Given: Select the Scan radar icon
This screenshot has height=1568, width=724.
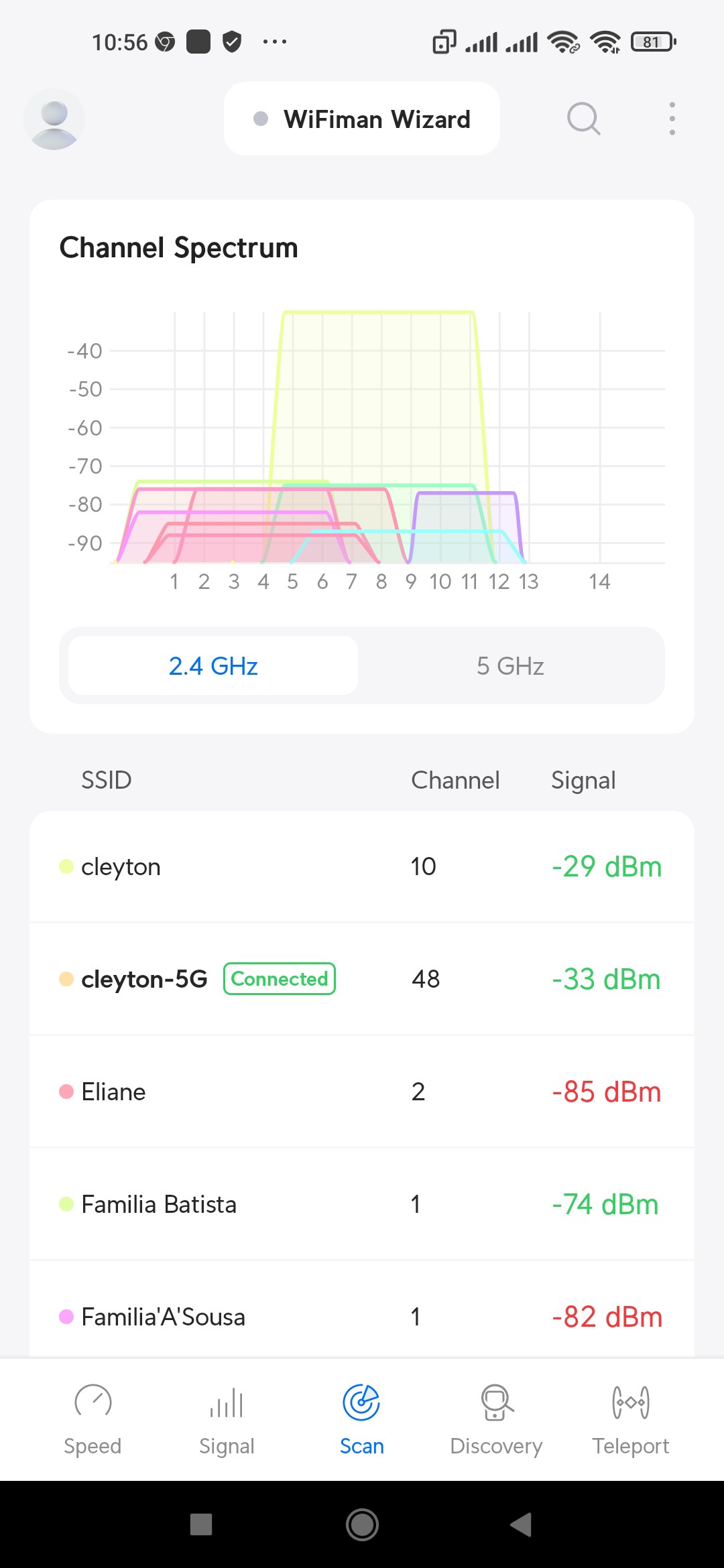Looking at the screenshot, I should click(361, 1402).
